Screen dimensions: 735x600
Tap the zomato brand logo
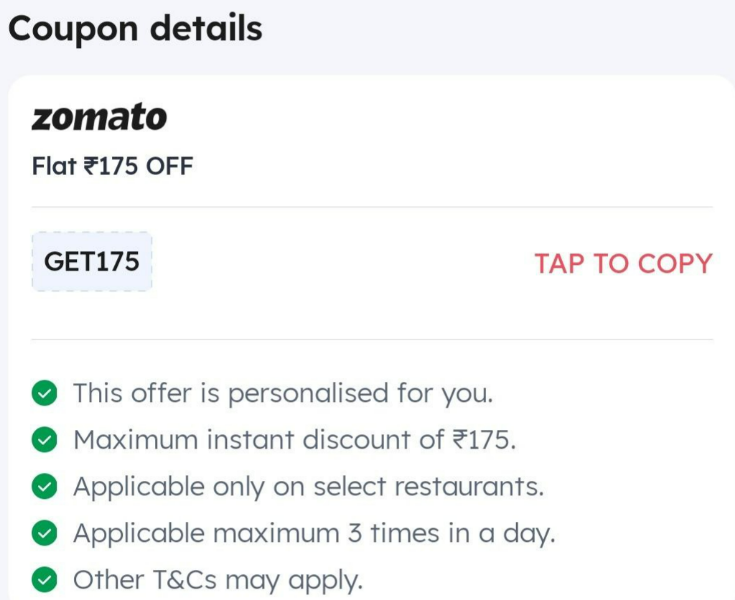99,117
